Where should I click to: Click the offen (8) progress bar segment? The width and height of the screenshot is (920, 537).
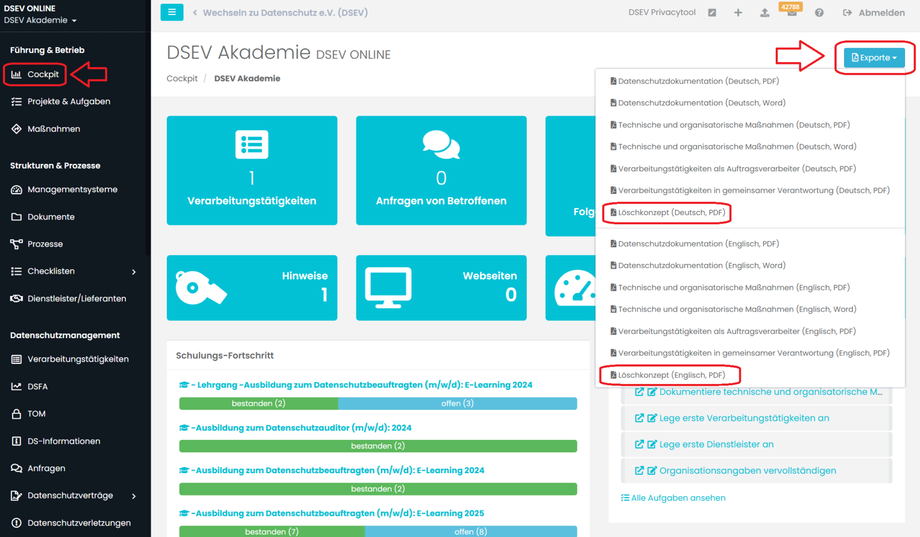tap(471, 531)
